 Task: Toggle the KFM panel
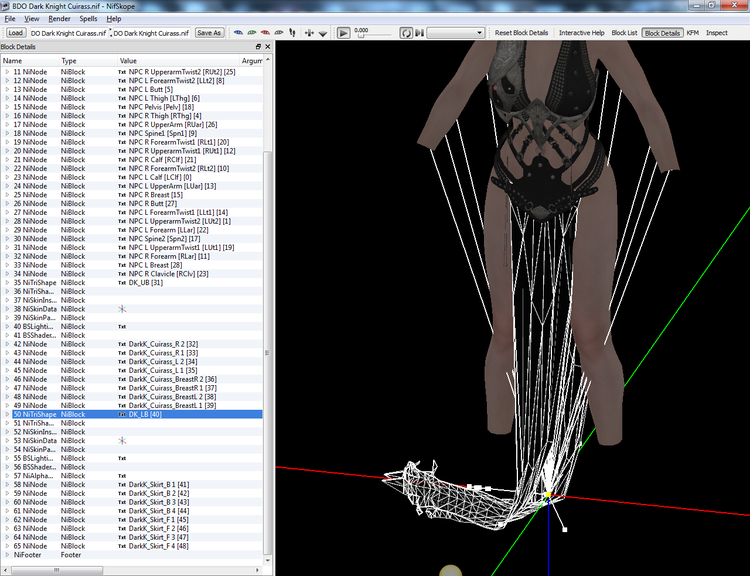pyautogui.click(x=693, y=33)
